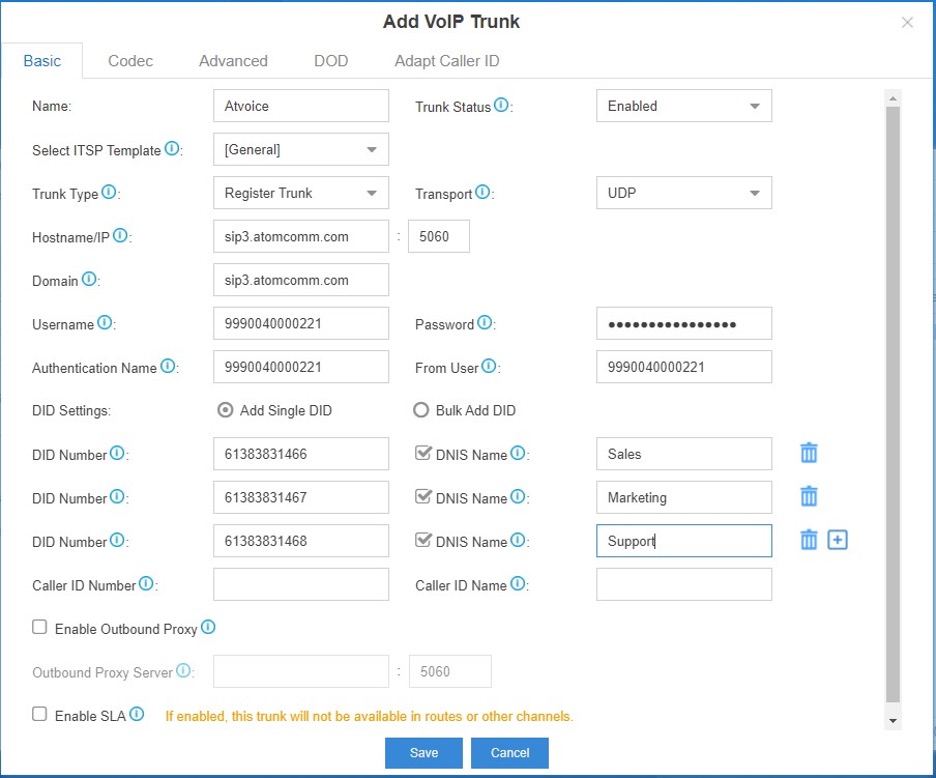Image resolution: width=936 pixels, height=778 pixels.
Task: Open the Trunk Status dropdown
Action: pyautogui.click(x=683, y=106)
